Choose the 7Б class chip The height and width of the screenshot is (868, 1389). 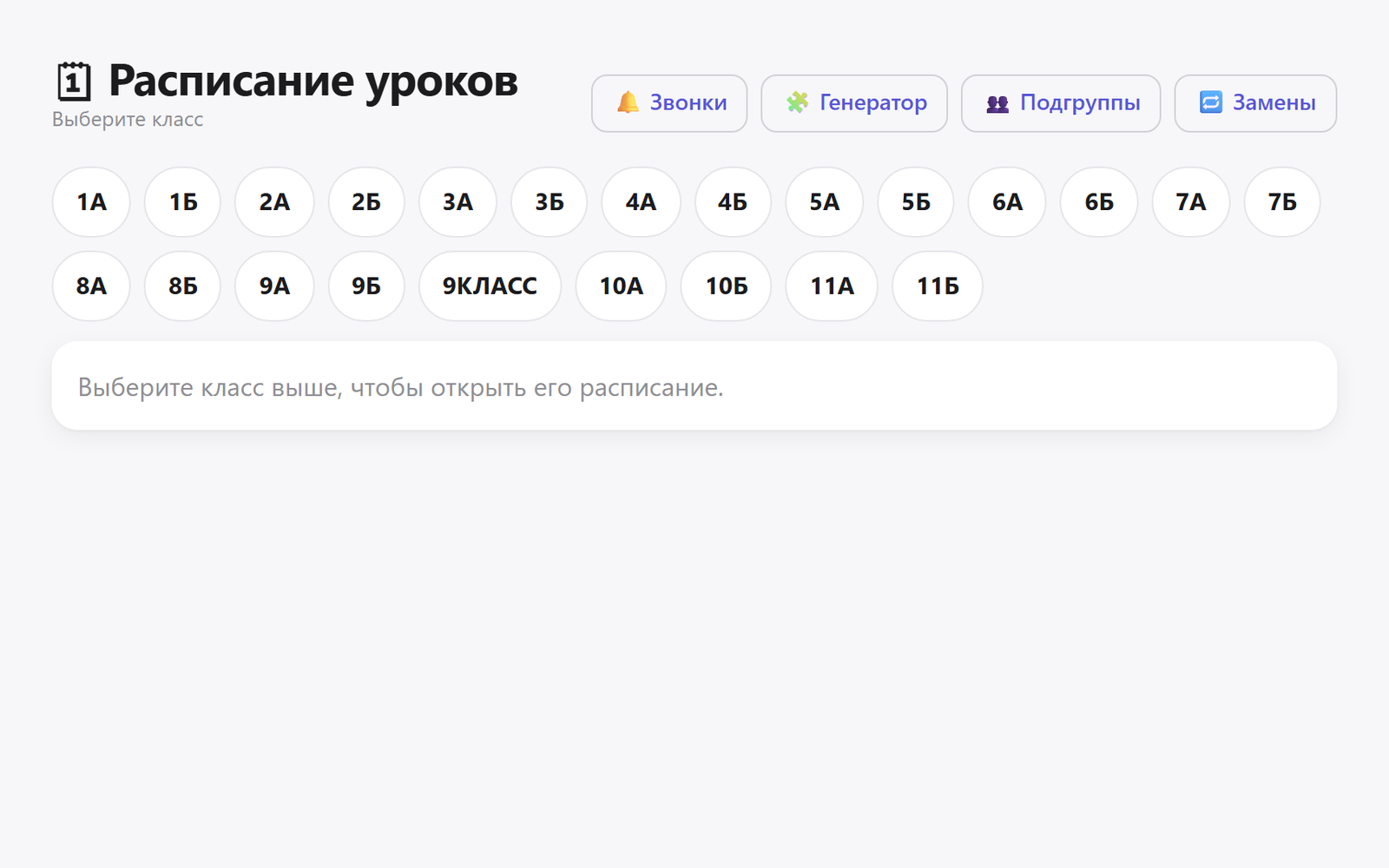point(1282,202)
